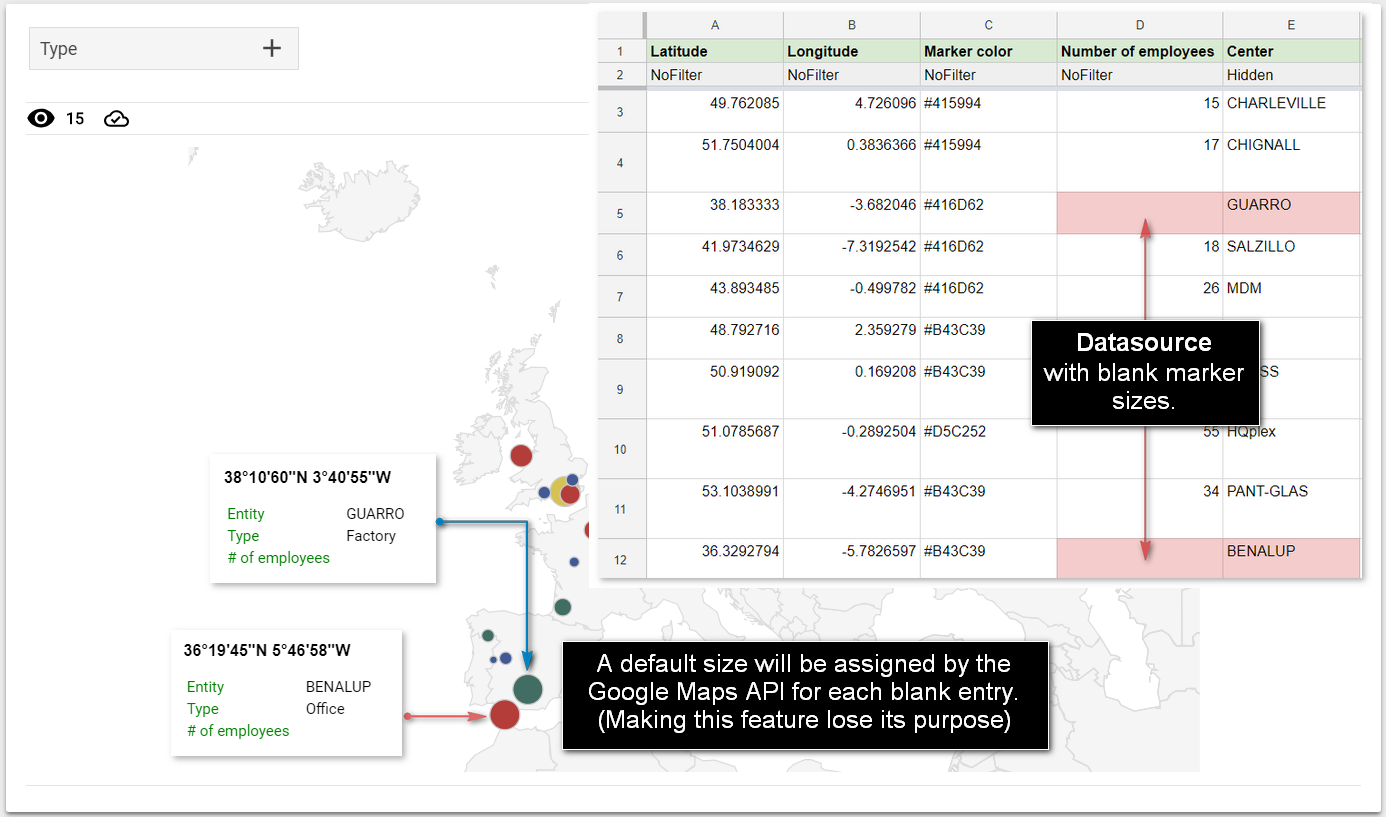
Task: Click the large green GUARRO marker in Spain
Action: point(528,689)
